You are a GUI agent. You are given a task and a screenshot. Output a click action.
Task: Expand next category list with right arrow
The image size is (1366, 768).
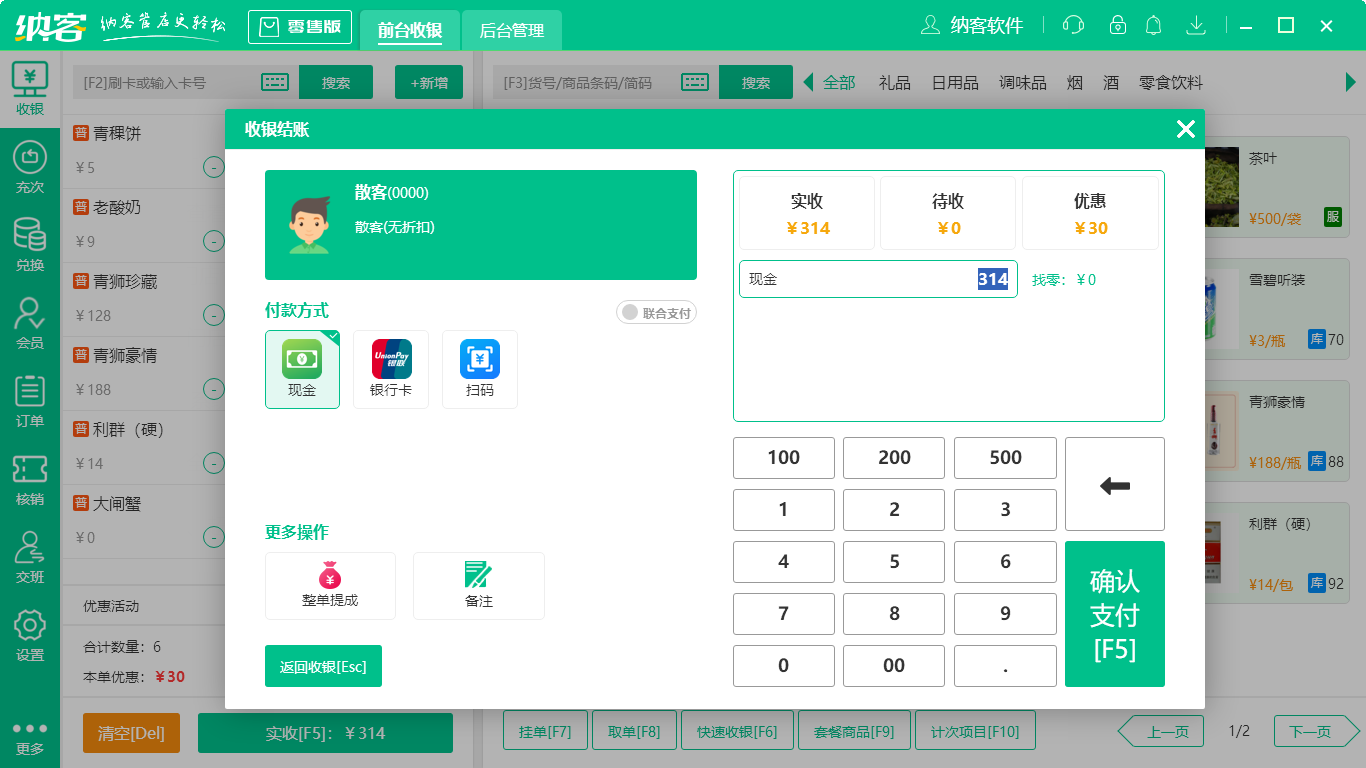[1352, 82]
